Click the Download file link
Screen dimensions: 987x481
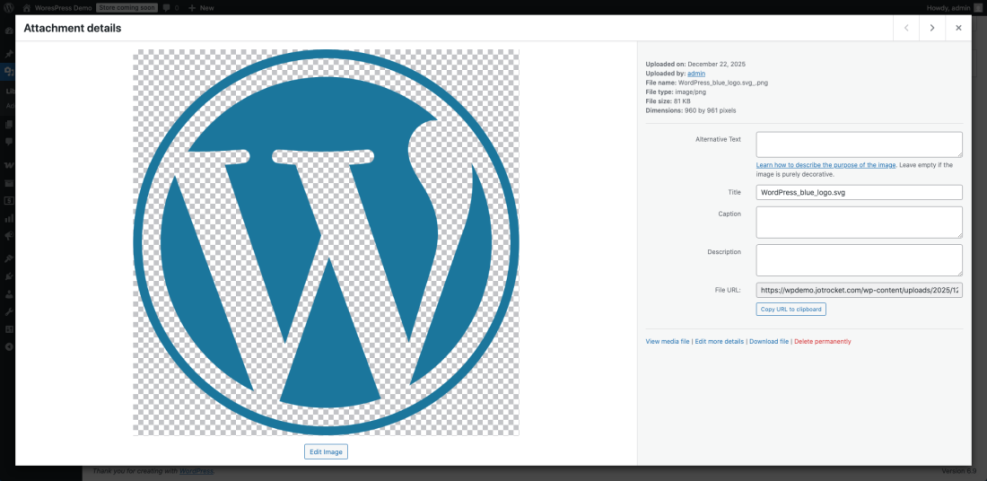(769, 341)
